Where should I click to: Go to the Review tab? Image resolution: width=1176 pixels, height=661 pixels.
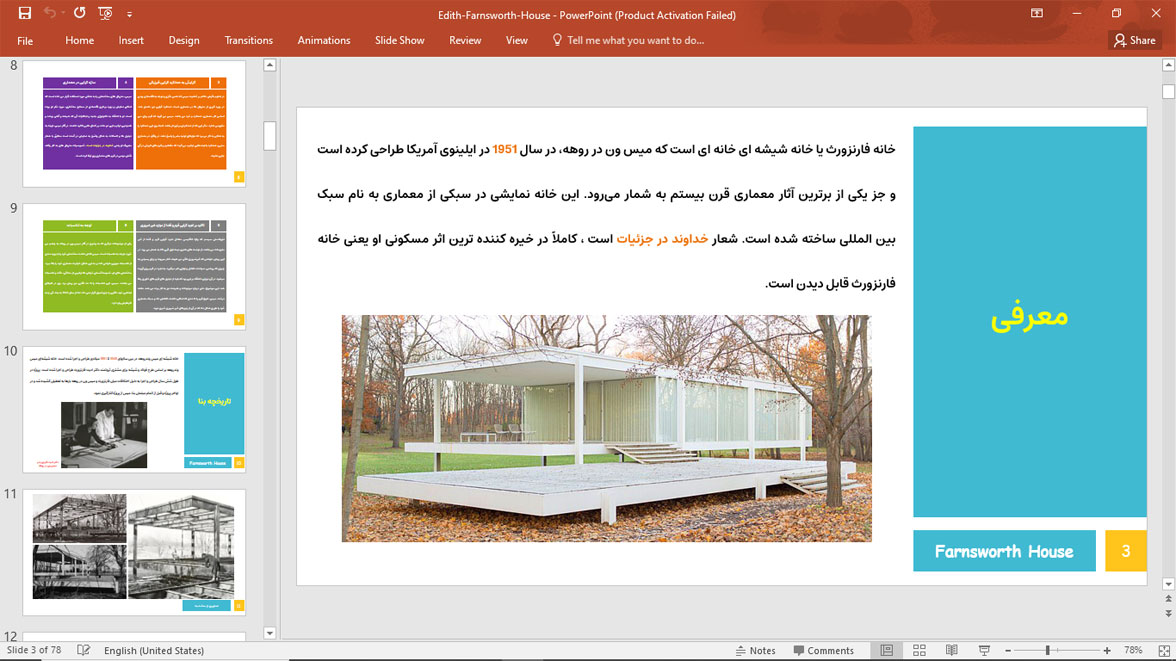[465, 41]
